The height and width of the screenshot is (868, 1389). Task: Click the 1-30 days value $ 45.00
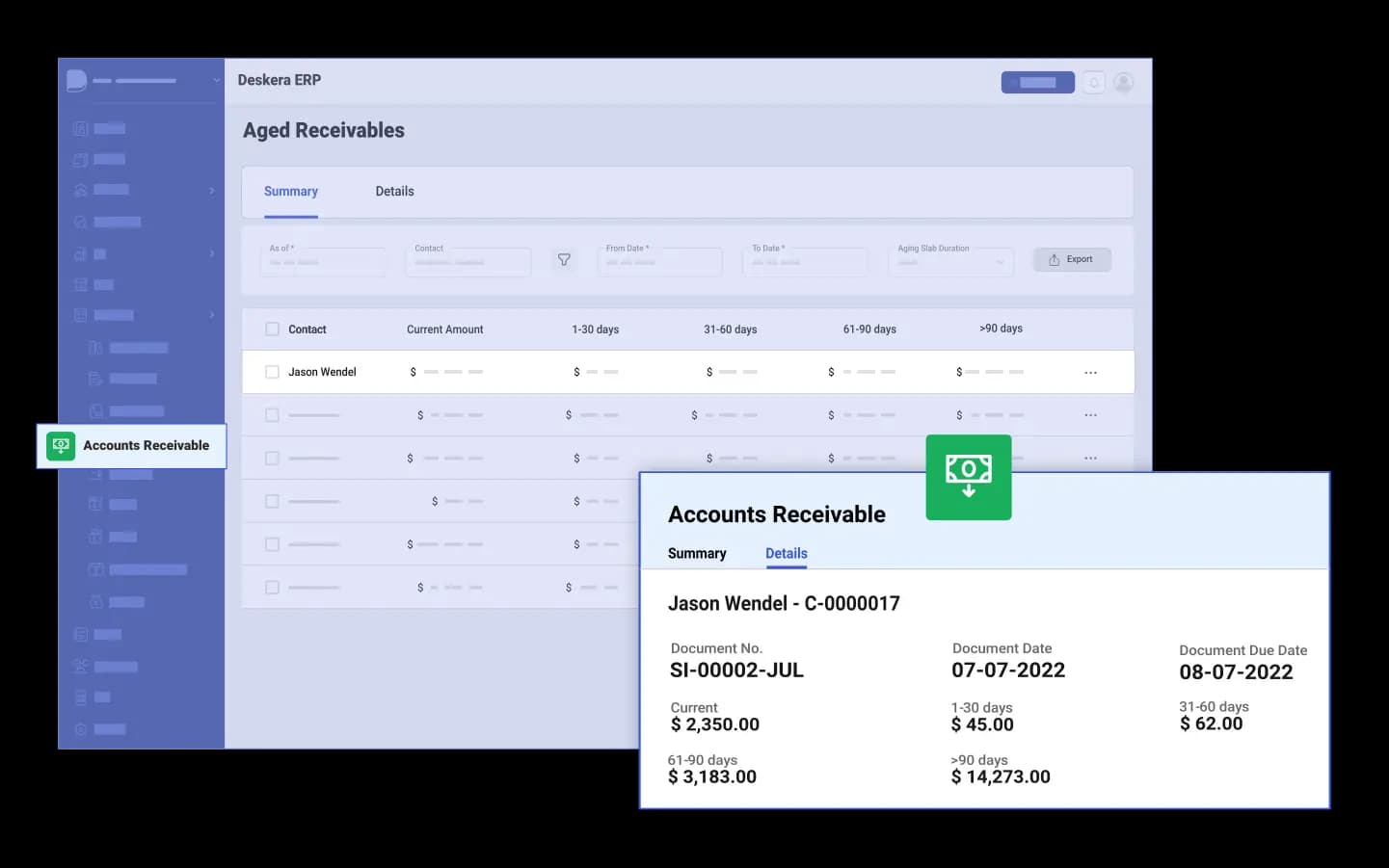pyautogui.click(x=982, y=724)
